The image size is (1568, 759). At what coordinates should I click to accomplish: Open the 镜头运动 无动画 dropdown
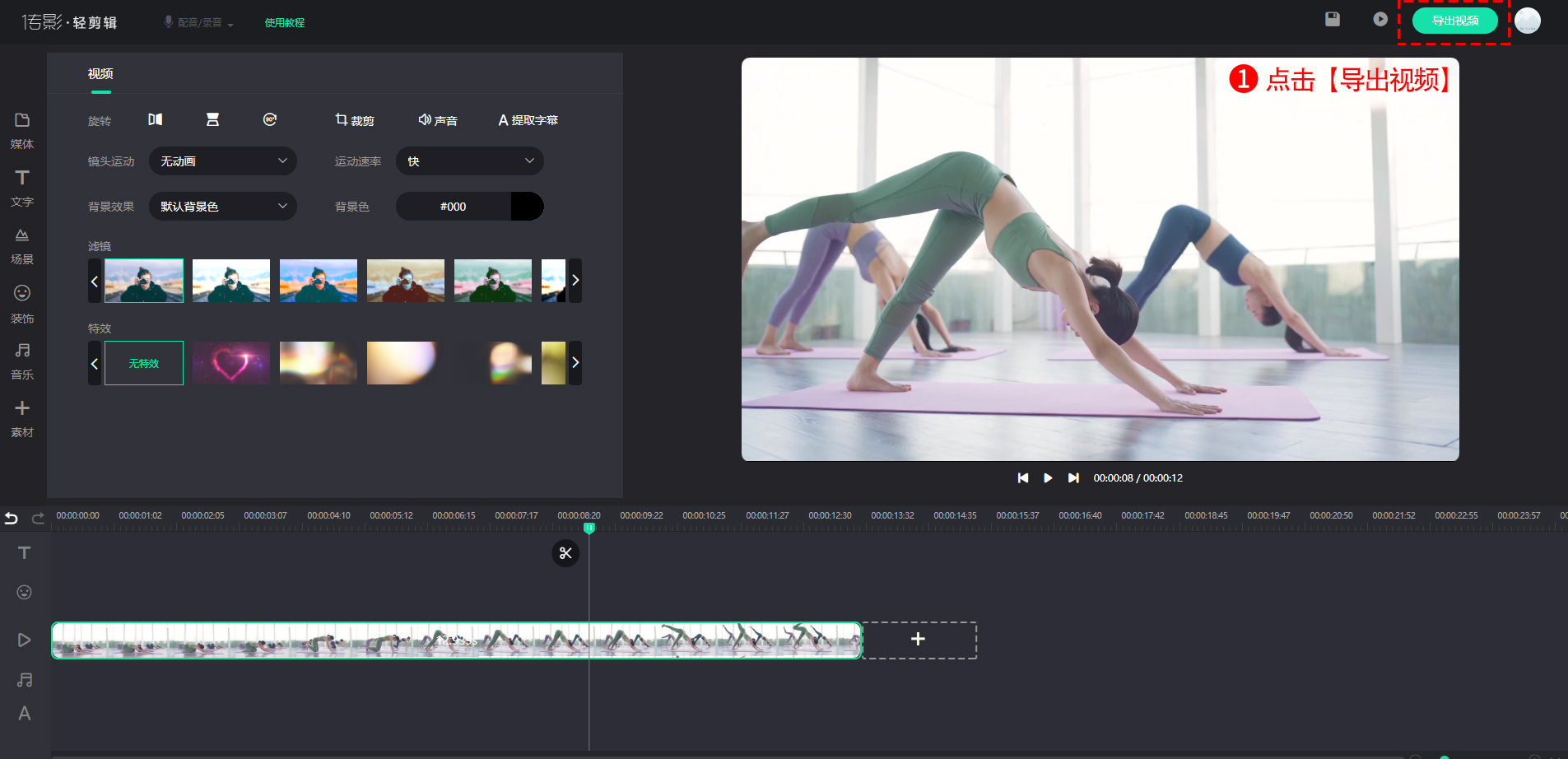pos(223,161)
